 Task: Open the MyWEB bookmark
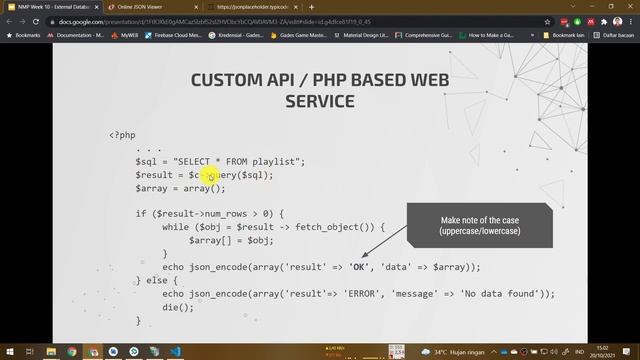click(x=125, y=36)
